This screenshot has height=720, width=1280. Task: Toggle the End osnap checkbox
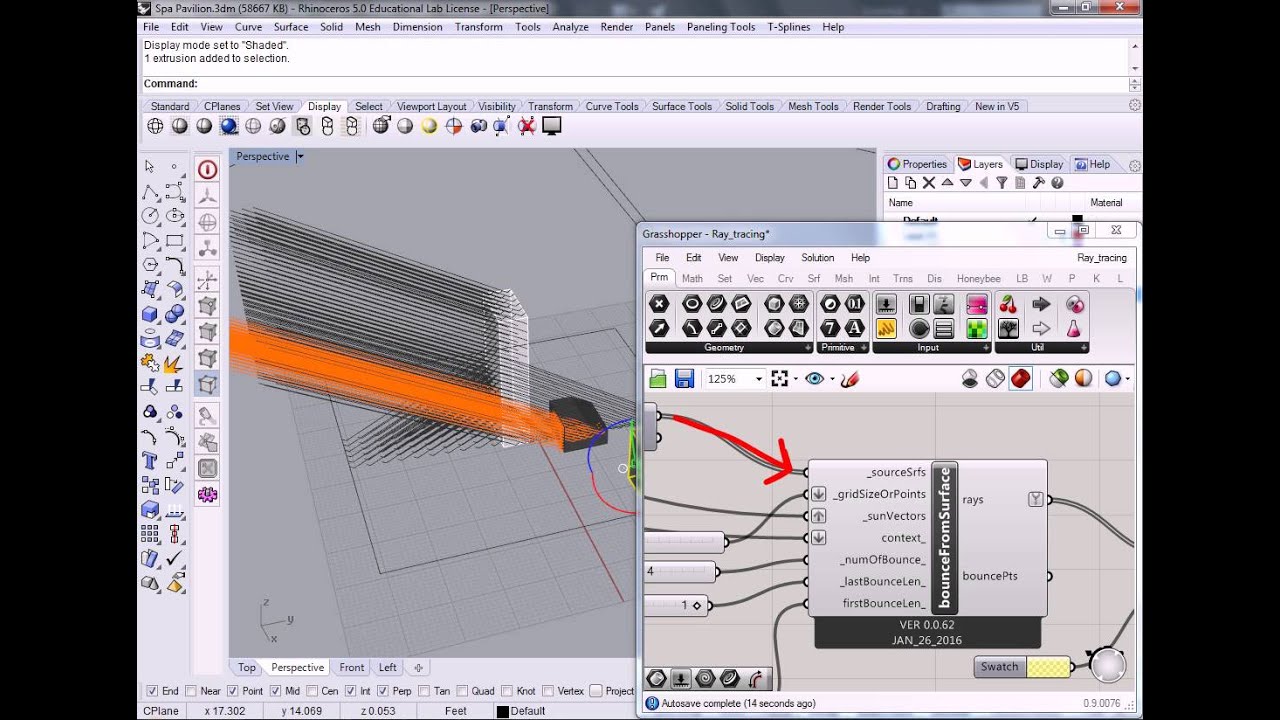tap(152, 691)
